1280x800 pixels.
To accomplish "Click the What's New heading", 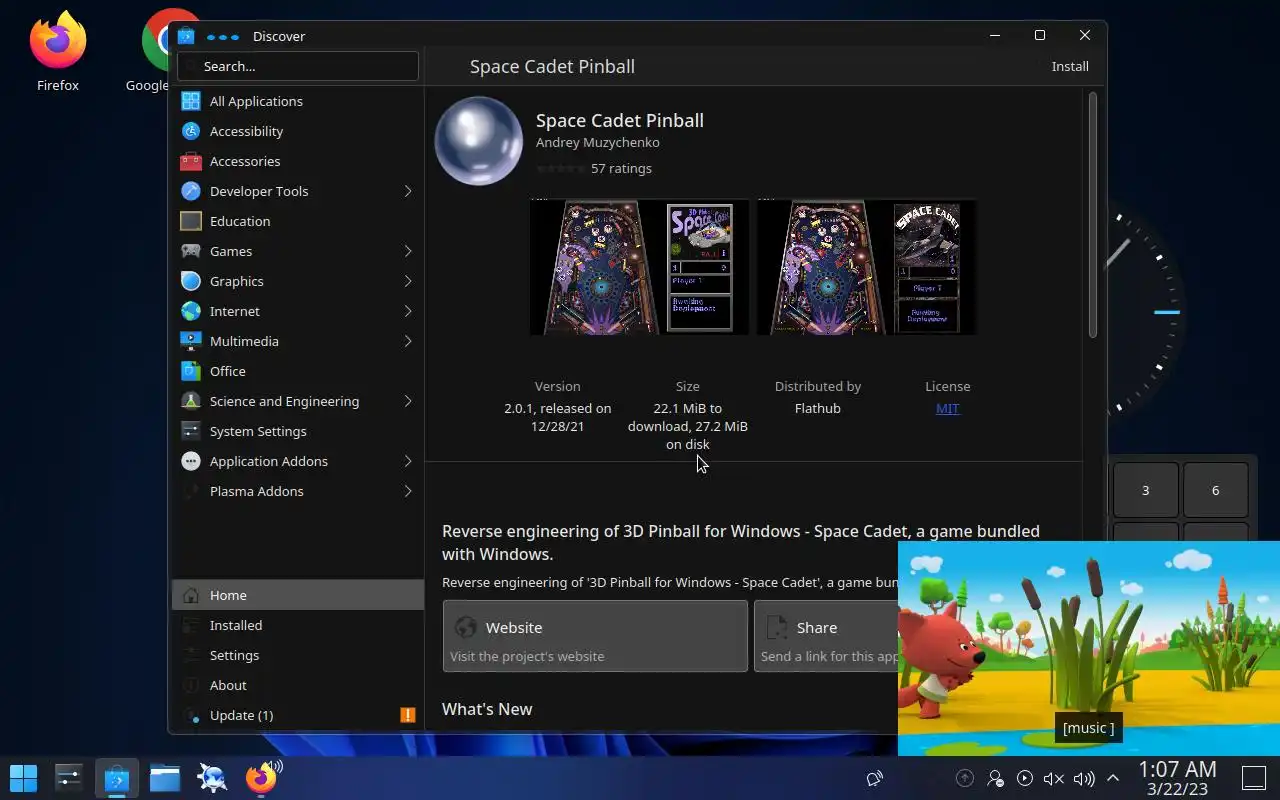I will pyautogui.click(x=487, y=709).
